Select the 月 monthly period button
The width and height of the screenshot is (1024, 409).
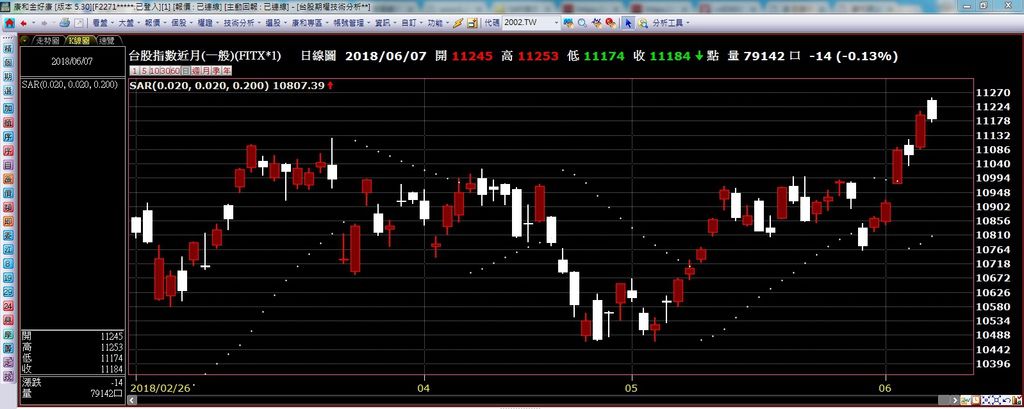pyautogui.click(x=206, y=70)
